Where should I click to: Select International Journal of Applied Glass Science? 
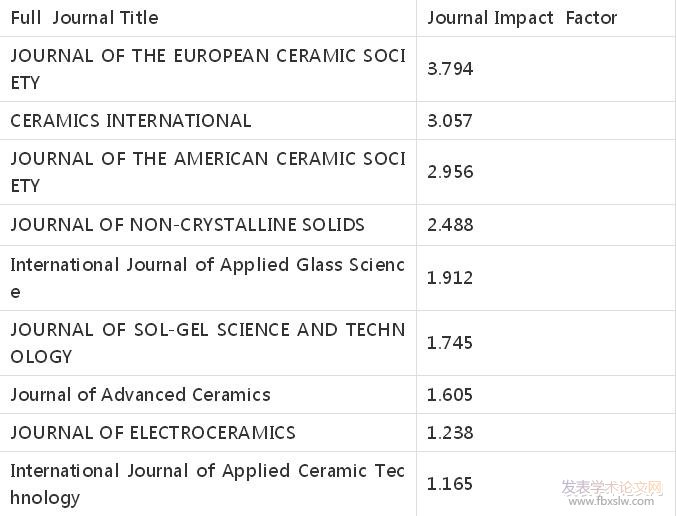(208, 278)
